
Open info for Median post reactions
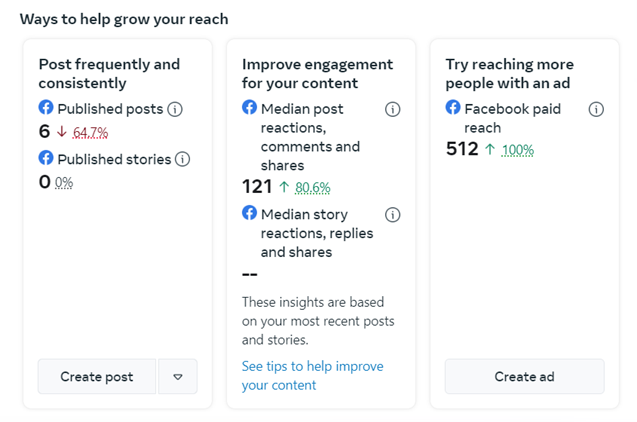pos(393,109)
